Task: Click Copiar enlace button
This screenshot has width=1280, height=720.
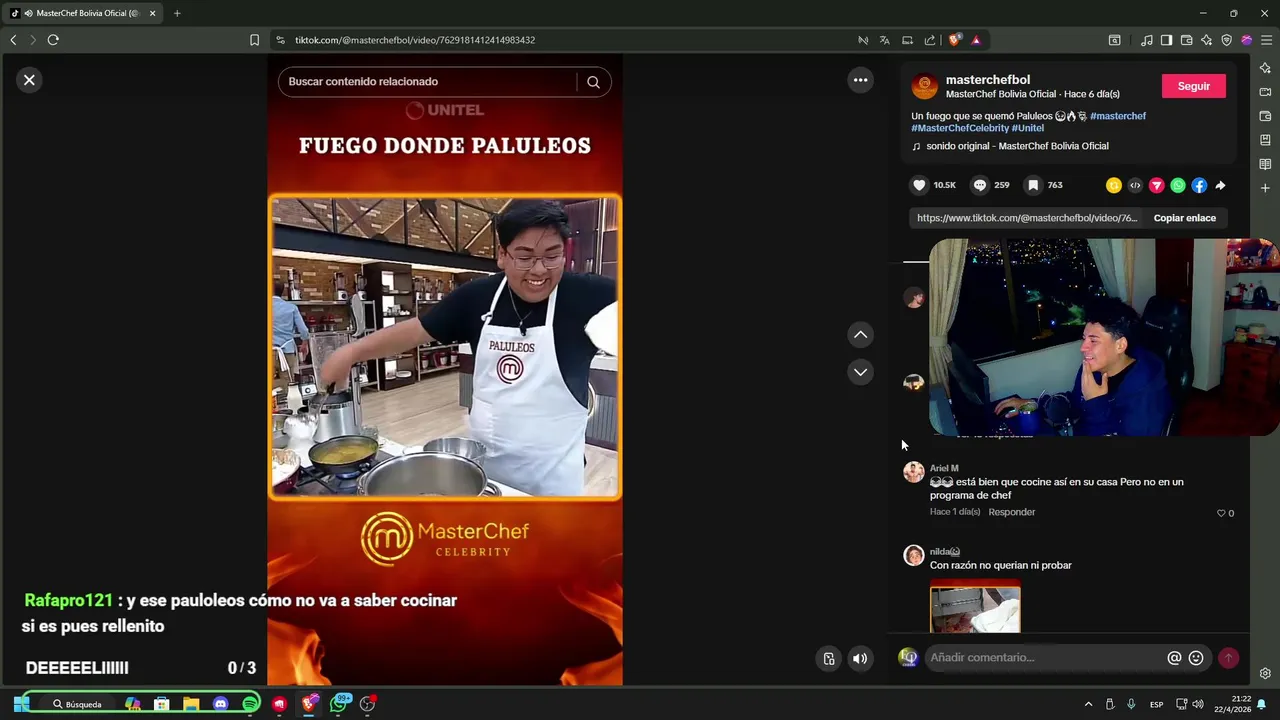Action: click(1184, 218)
